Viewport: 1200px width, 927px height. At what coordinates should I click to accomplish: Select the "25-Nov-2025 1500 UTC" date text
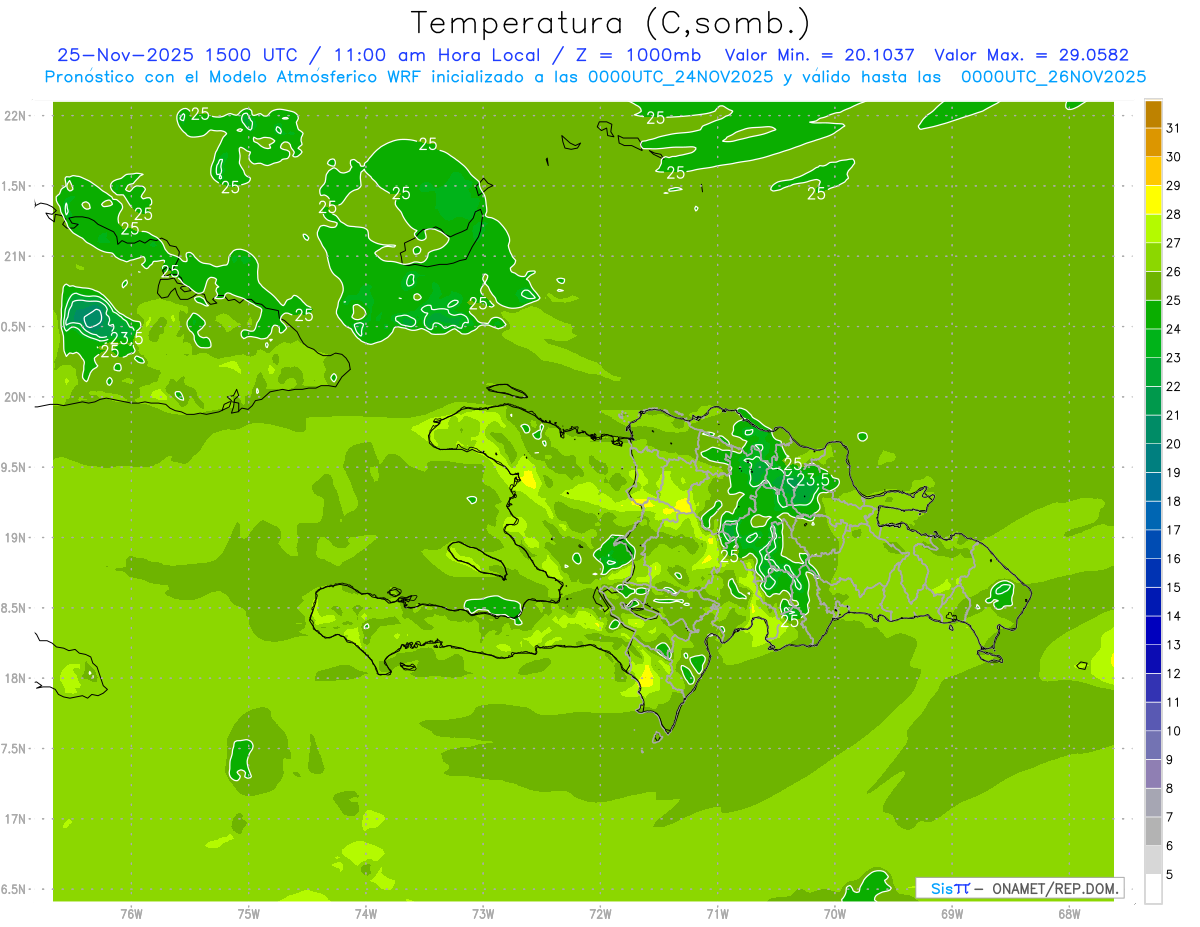point(177,55)
